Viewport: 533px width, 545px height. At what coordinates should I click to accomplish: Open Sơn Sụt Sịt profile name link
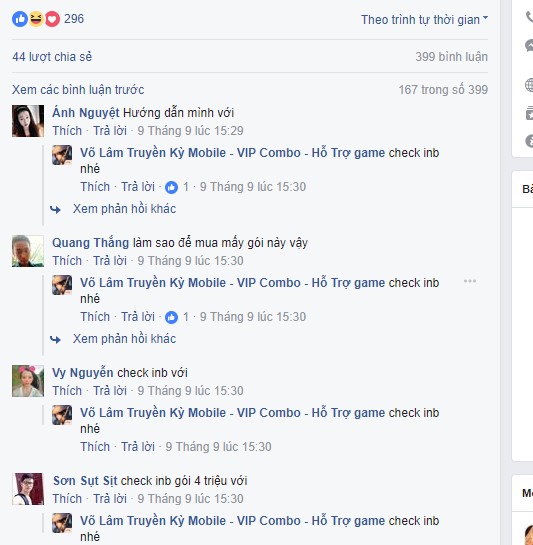coord(85,481)
